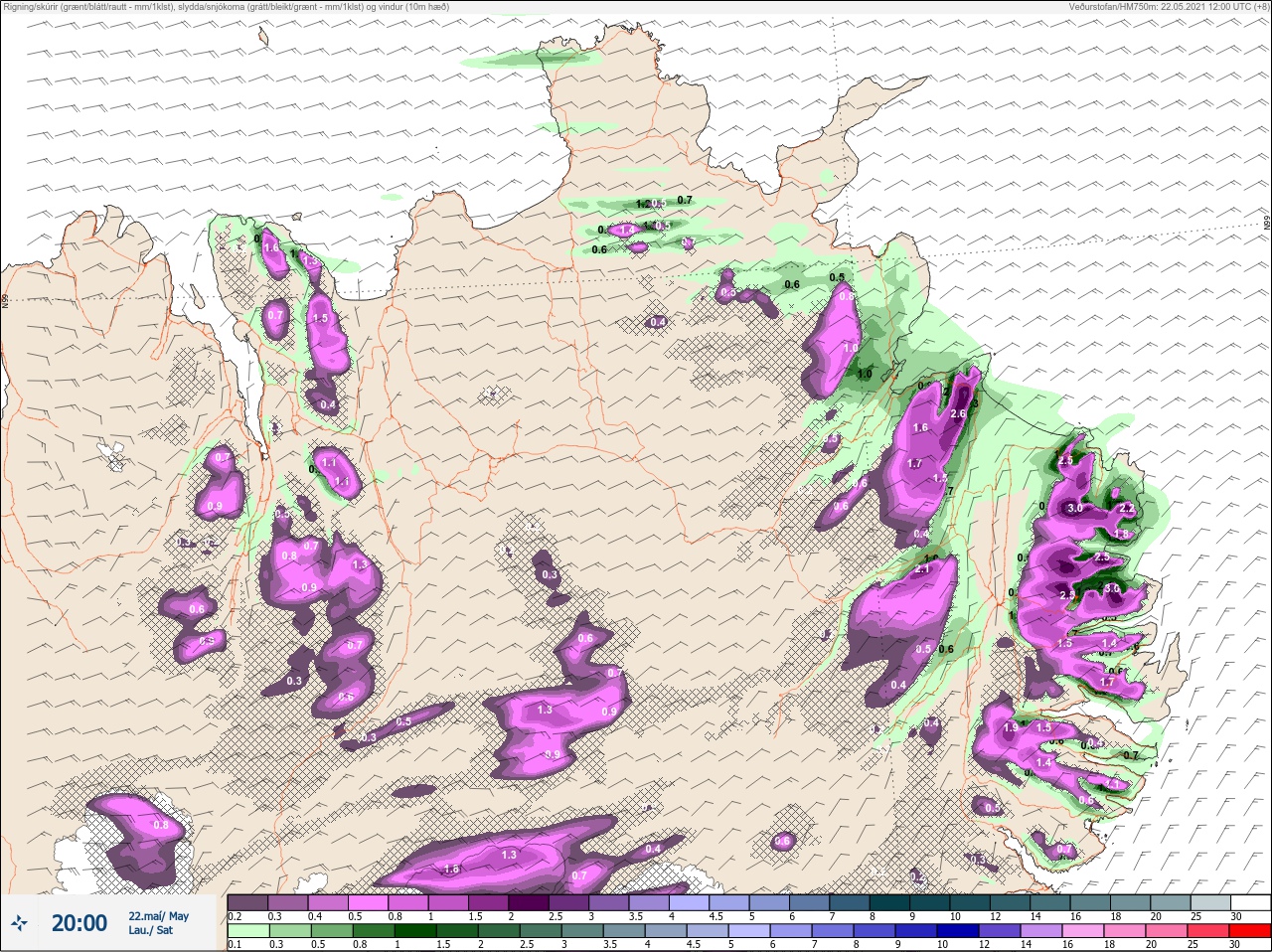Click the 'N99' label at the left map edge
Viewport: 1272px width, 952px height.
pyautogui.click(x=4, y=300)
